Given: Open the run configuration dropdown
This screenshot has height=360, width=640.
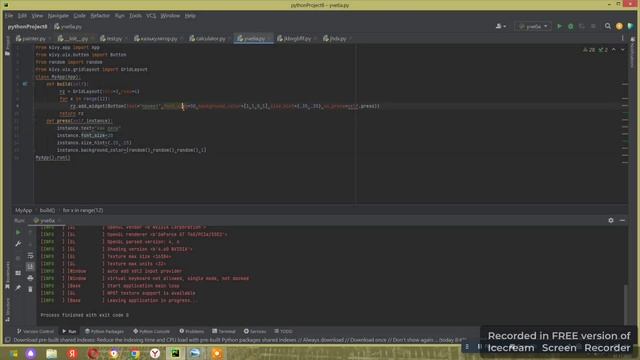Looking at the screenshot, I should pos(533,26).
